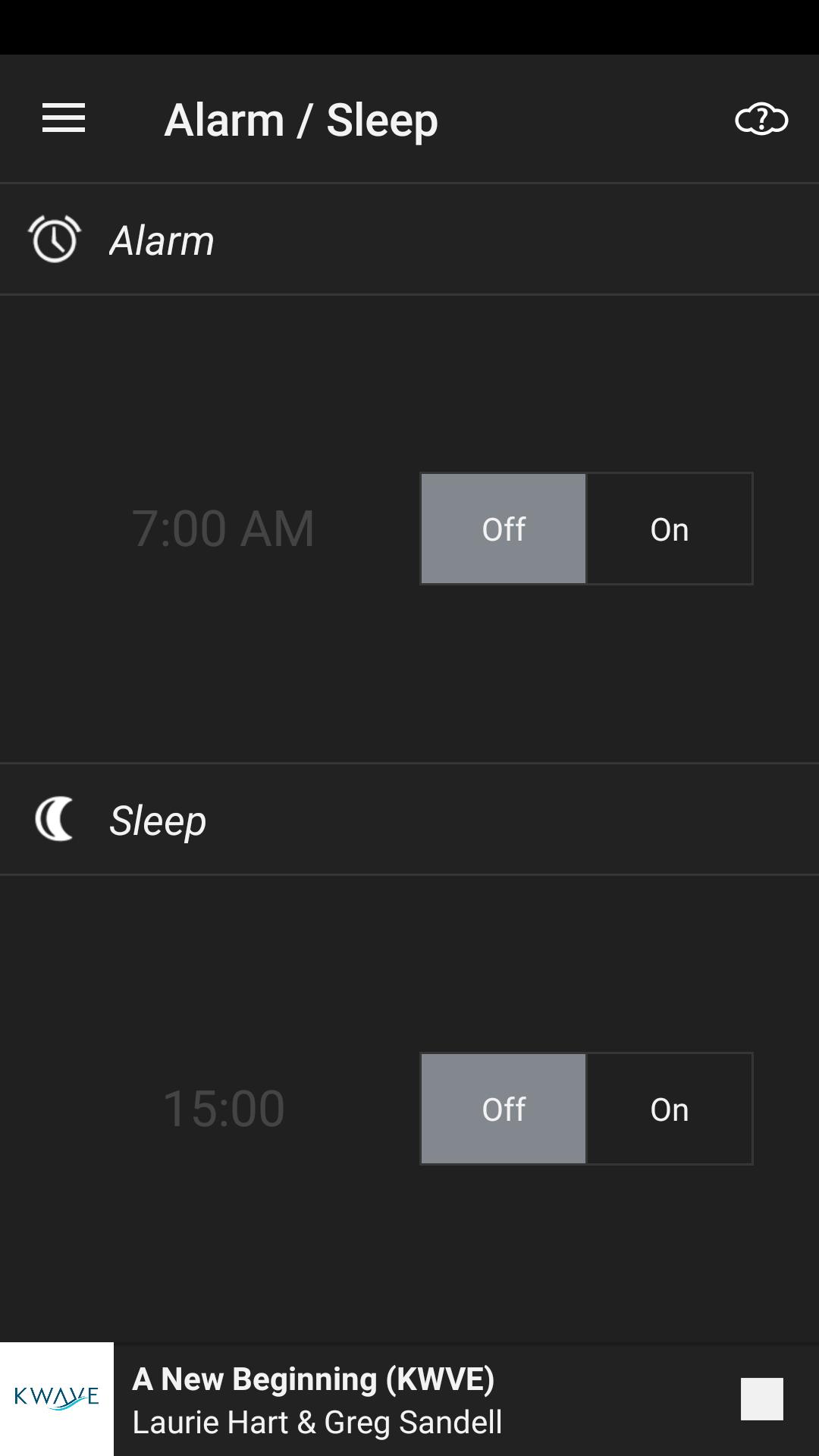819x1456 pixels.
Task: Switch the alarm to Off
Action: tap(504, 529)
